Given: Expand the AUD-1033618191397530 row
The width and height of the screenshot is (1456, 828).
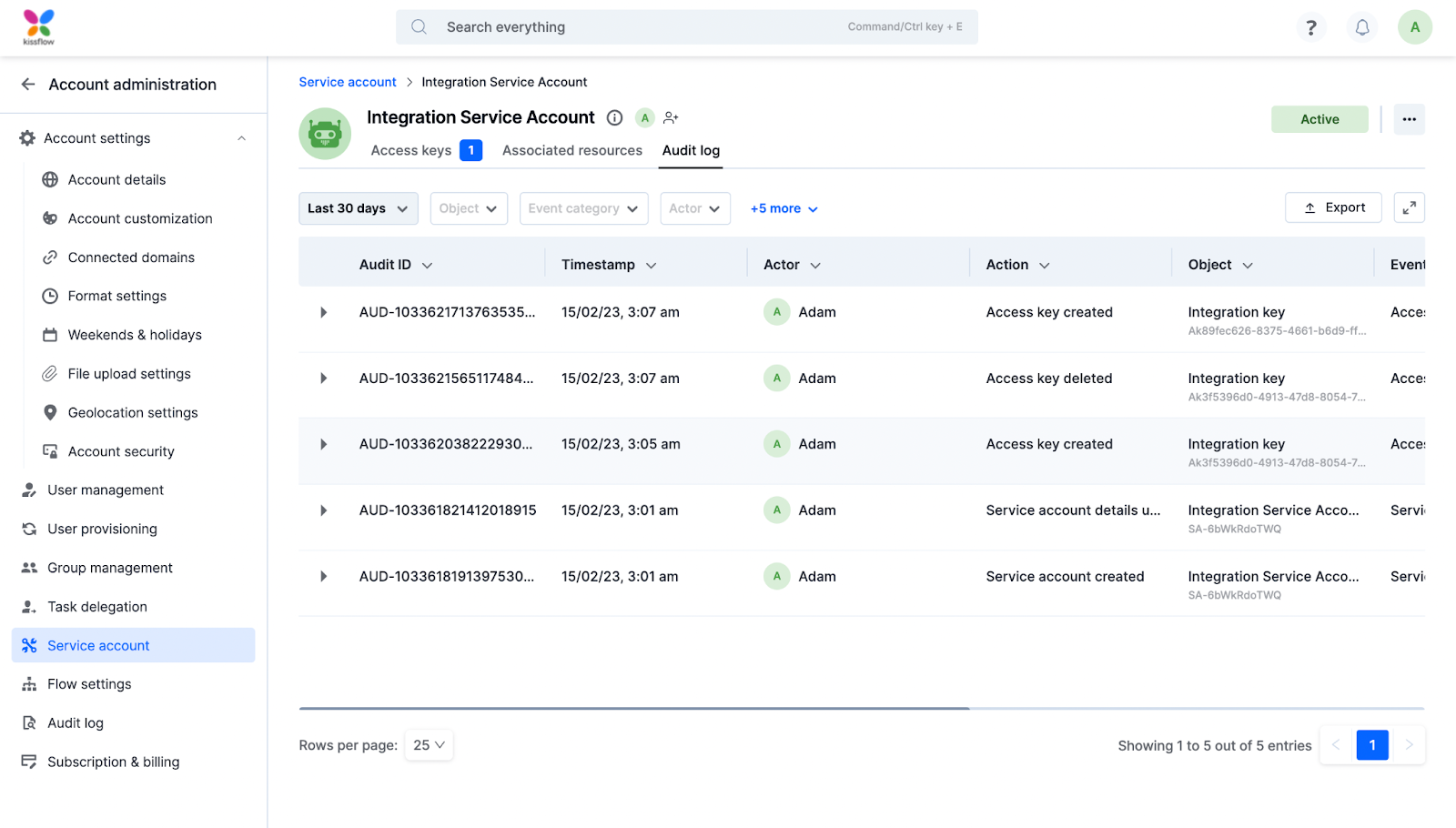Looking at the screenshot, I should pyautogui.click(x=323, y=577).
